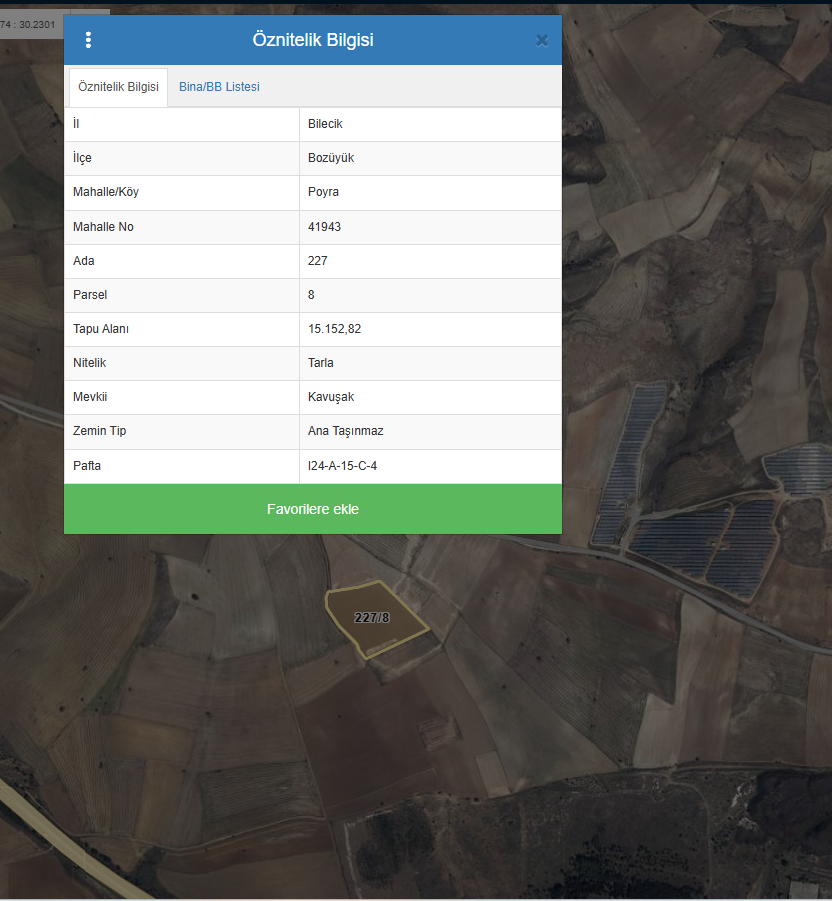This screenshot has width=832, height=901.
Task: Click the 227/8 parcel label on map
Action: (372, 618)
